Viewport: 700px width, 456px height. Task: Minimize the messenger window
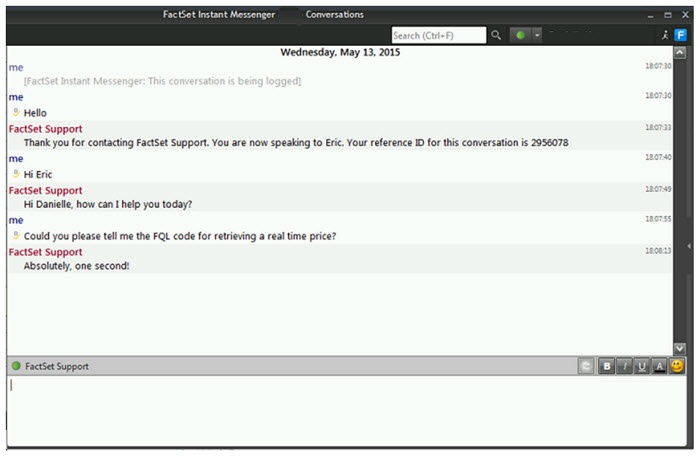[x=650, y=16]
